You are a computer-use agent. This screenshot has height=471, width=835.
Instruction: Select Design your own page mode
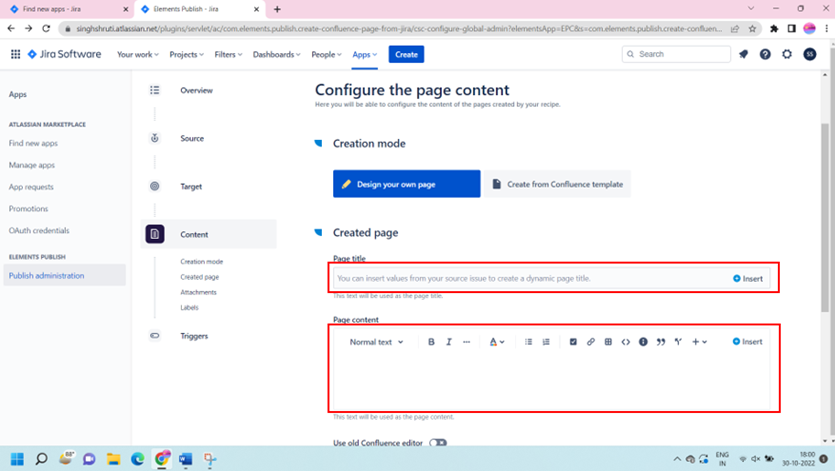click(x=406, y=184)
